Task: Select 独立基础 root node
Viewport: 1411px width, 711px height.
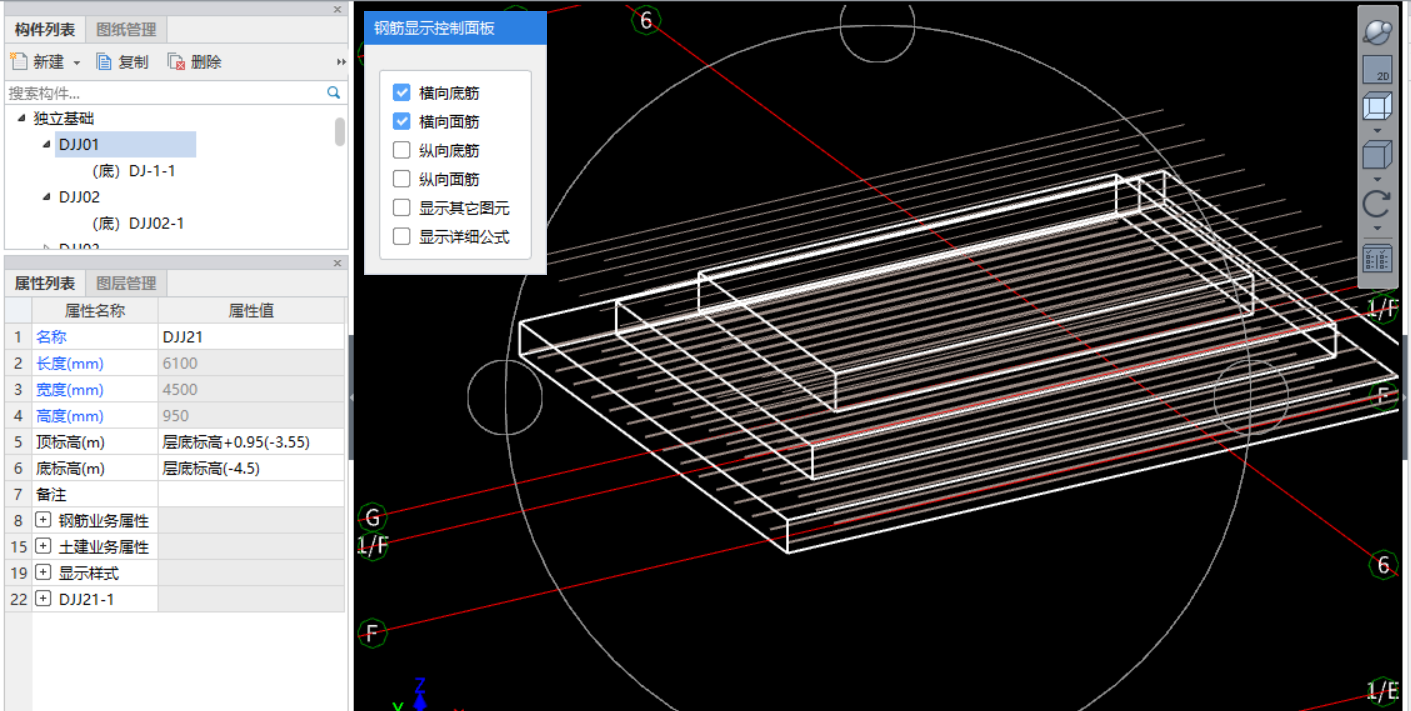Action: (64, 118)
